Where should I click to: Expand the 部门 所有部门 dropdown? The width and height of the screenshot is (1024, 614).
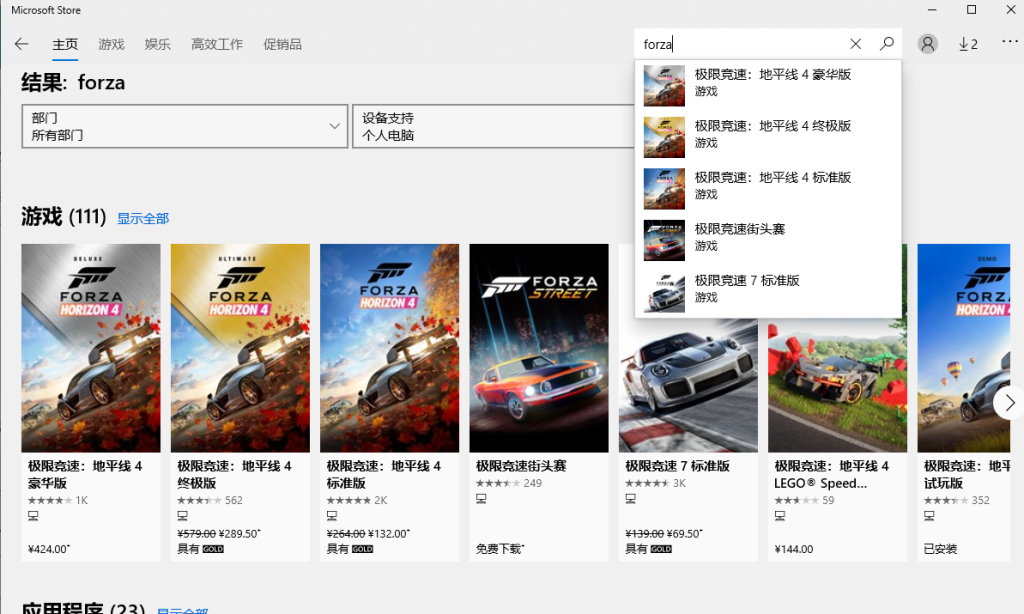(185, 126)
